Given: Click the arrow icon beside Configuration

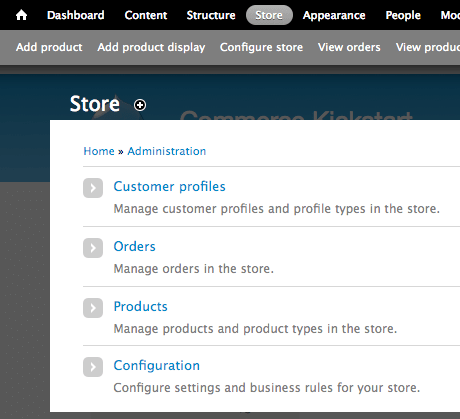Looking at the screenshot, I should click(93, 367).
